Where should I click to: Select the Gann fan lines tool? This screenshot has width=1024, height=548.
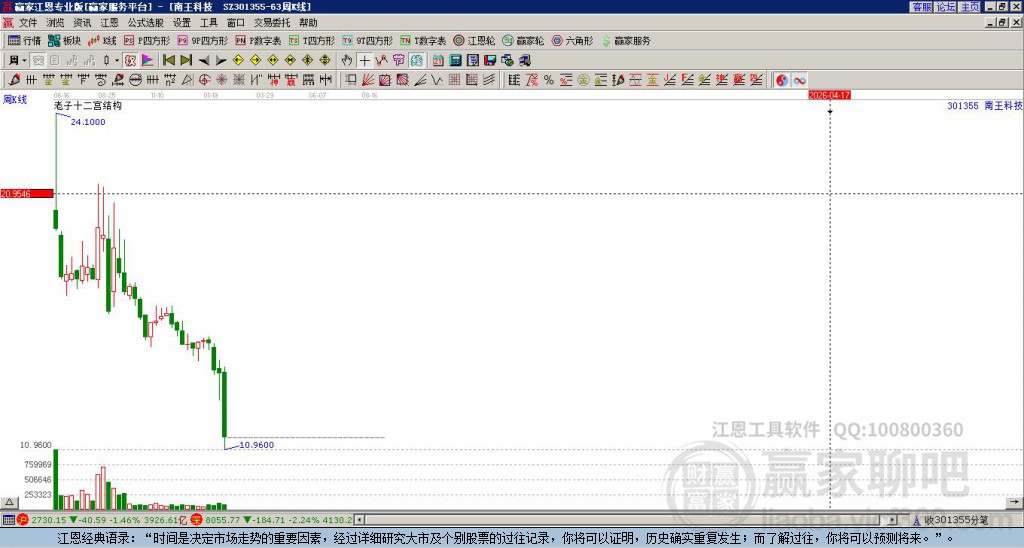click(x=368, y=80)
